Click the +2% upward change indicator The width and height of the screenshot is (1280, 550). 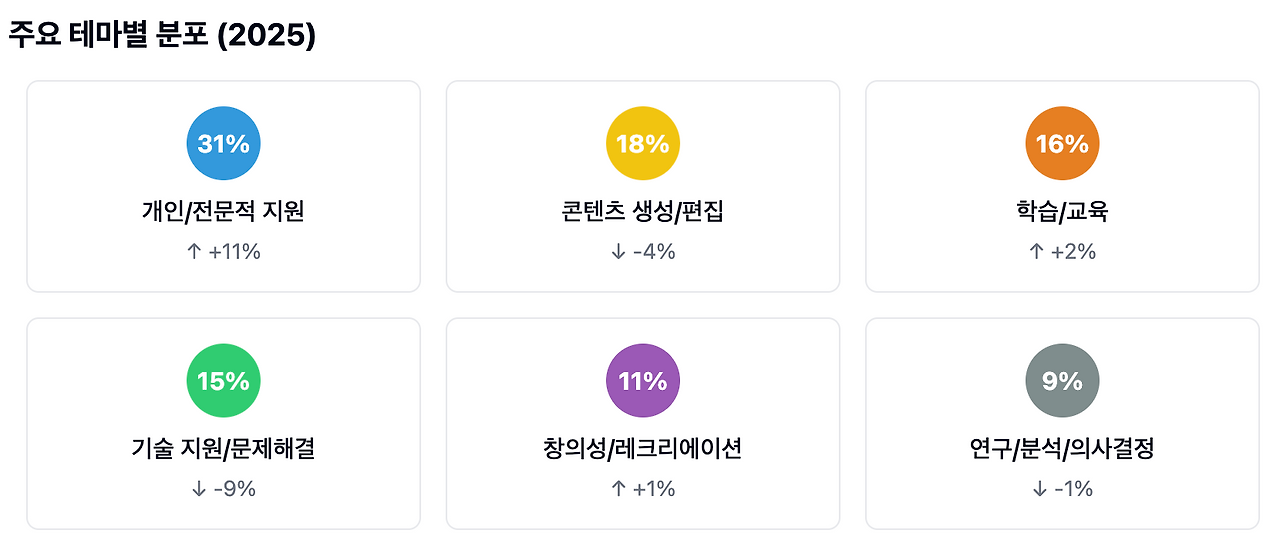(1062, 252)
